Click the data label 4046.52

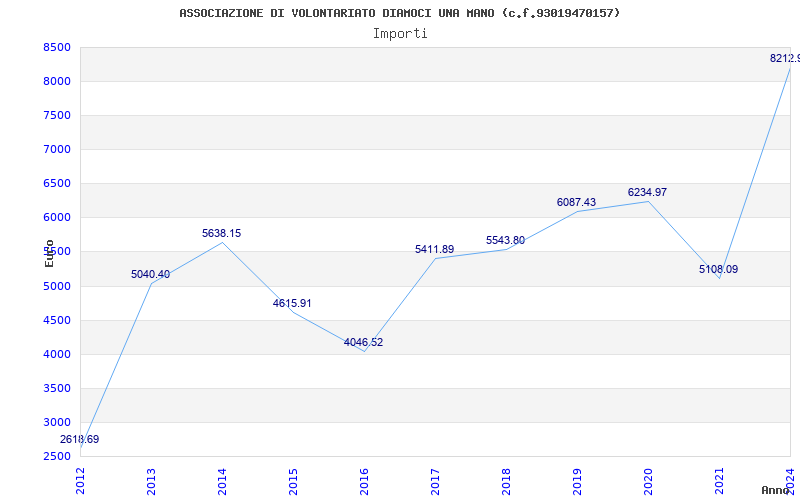click(363, 342)
